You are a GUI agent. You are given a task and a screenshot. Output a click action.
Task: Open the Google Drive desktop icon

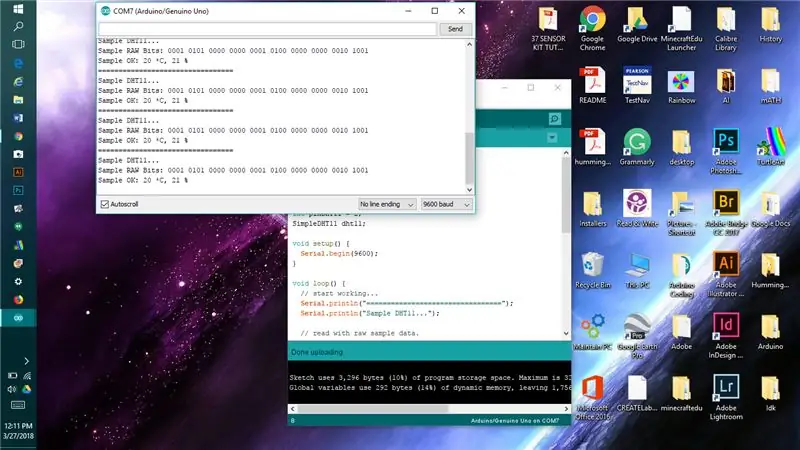coord(637,24)
